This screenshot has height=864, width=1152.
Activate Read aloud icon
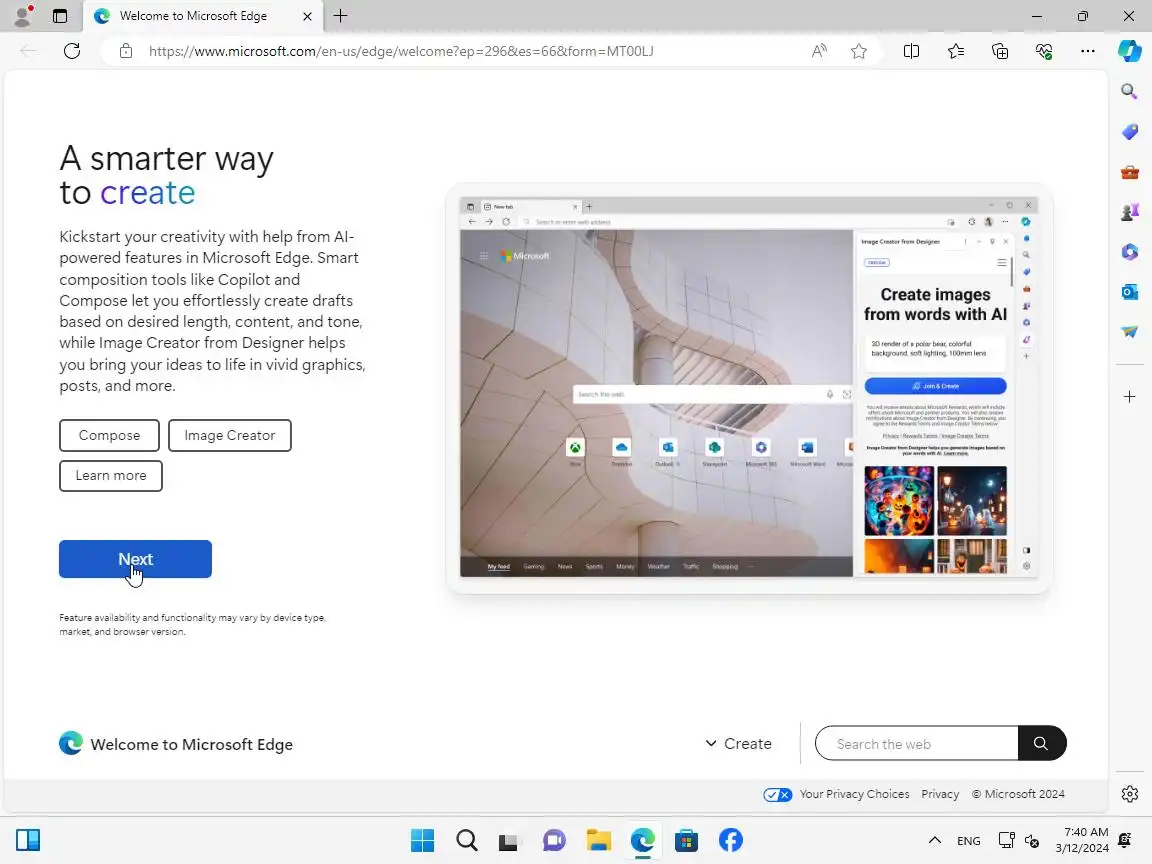click(818, 51)
